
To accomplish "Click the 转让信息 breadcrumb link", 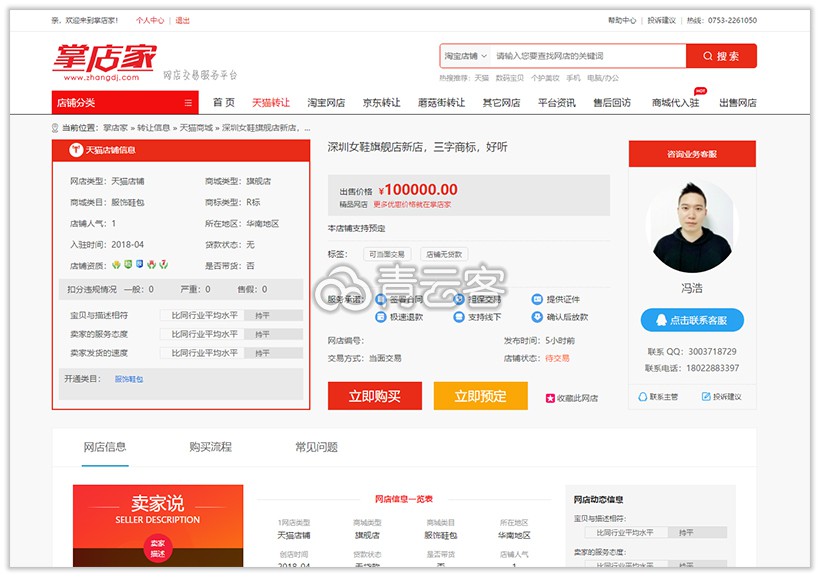I will pos(154,128).
